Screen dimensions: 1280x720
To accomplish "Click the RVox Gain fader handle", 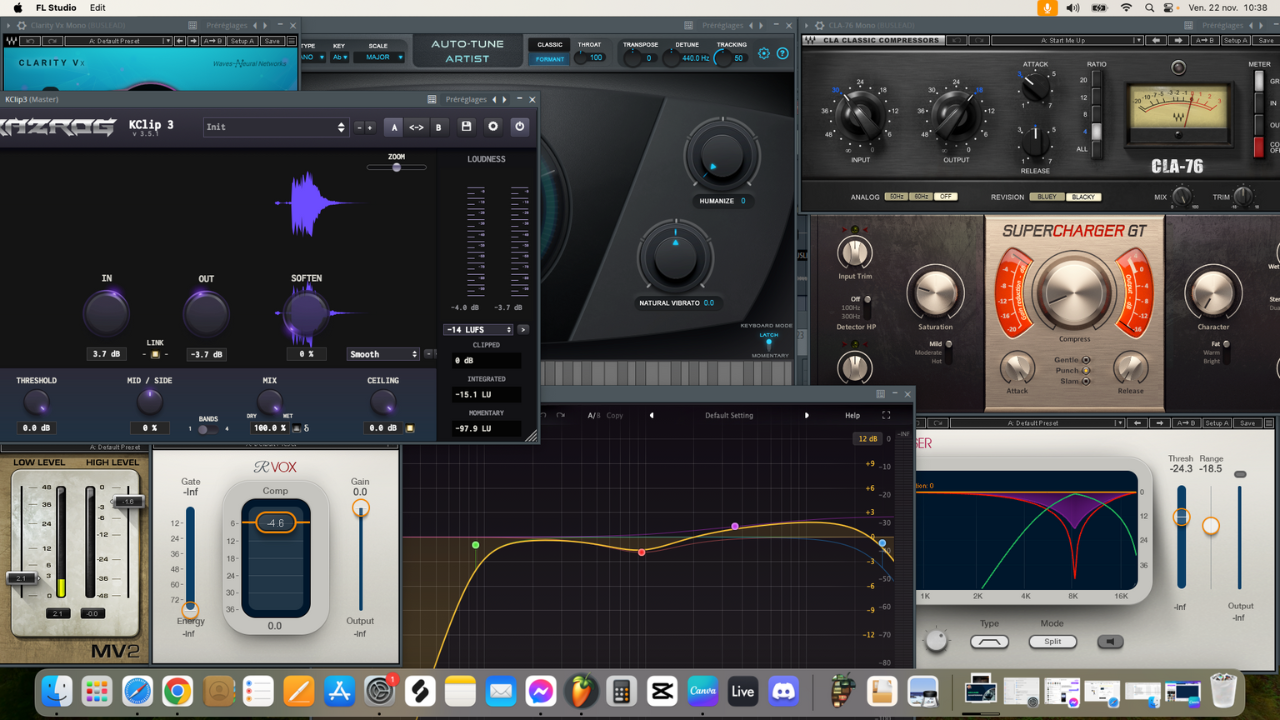I will 360,508.
